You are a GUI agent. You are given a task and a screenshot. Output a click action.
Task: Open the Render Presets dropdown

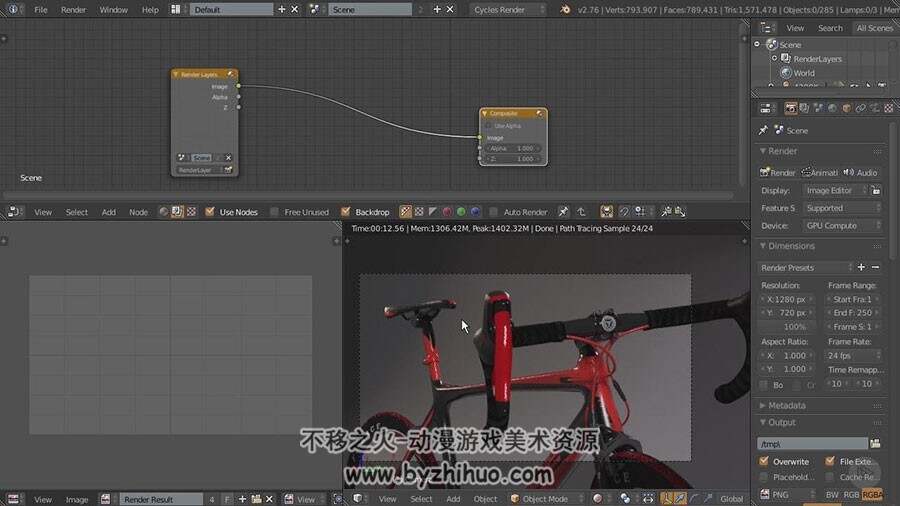tap(806, 268)
